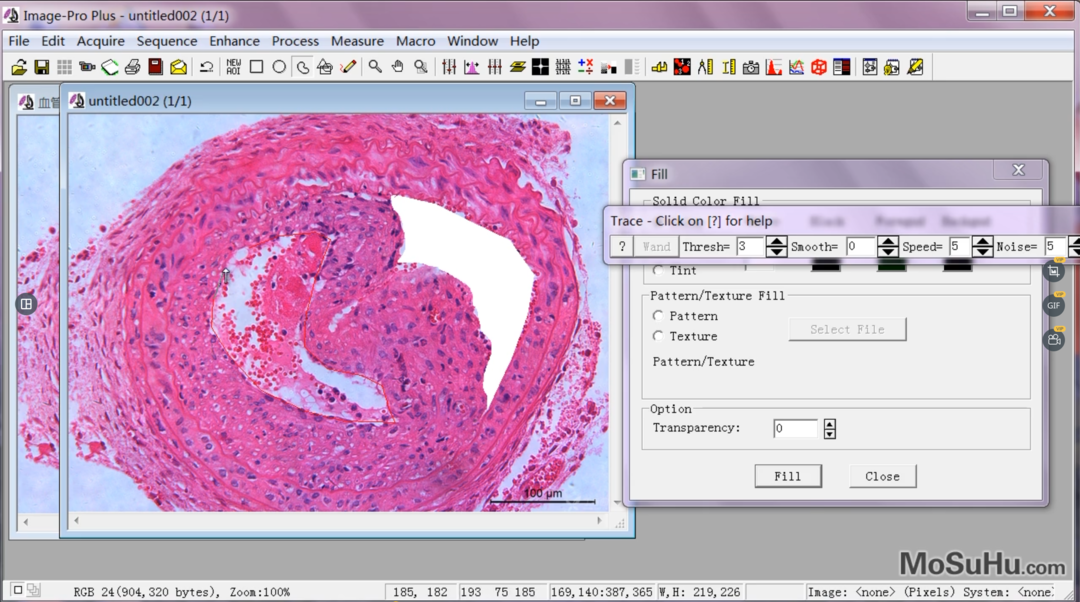The height and width of the screenshot is (602, 1080).
Task: Select the multiple AOI shapes tool
Action: coord(325,67)
